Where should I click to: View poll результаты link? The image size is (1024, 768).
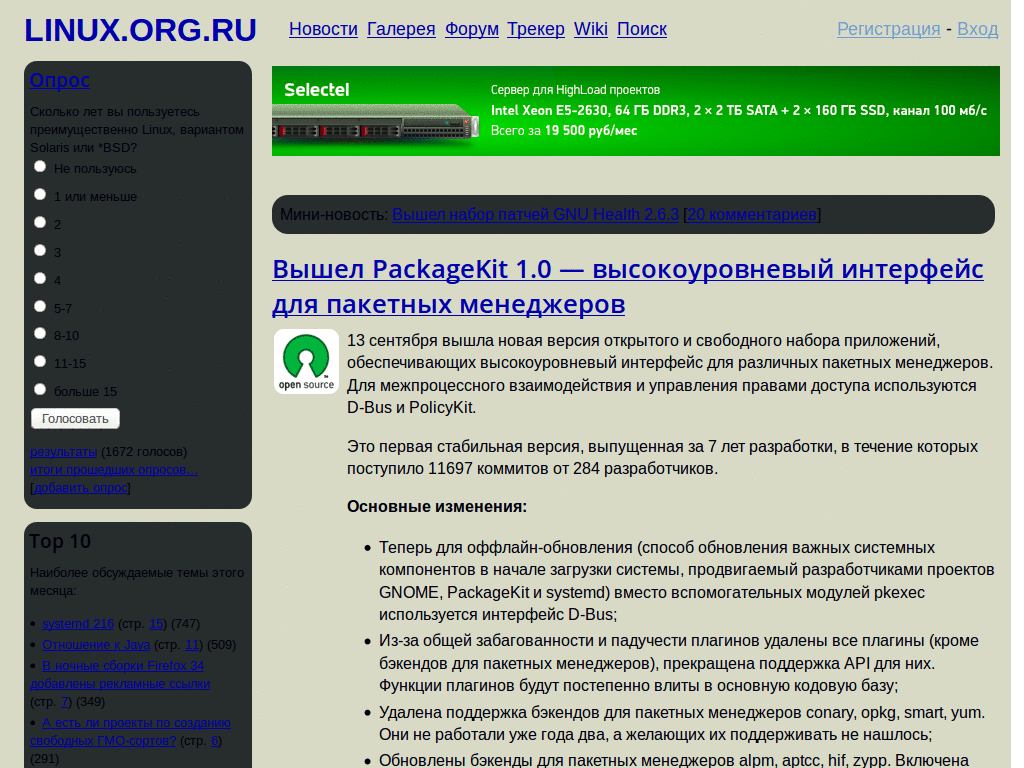(x=63, y=452)
